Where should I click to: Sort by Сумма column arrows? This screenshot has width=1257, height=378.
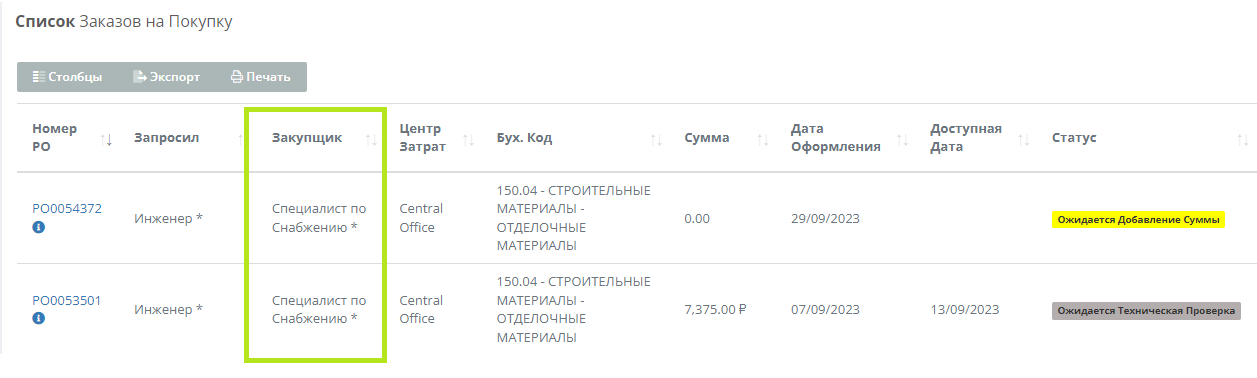point(762,138)
